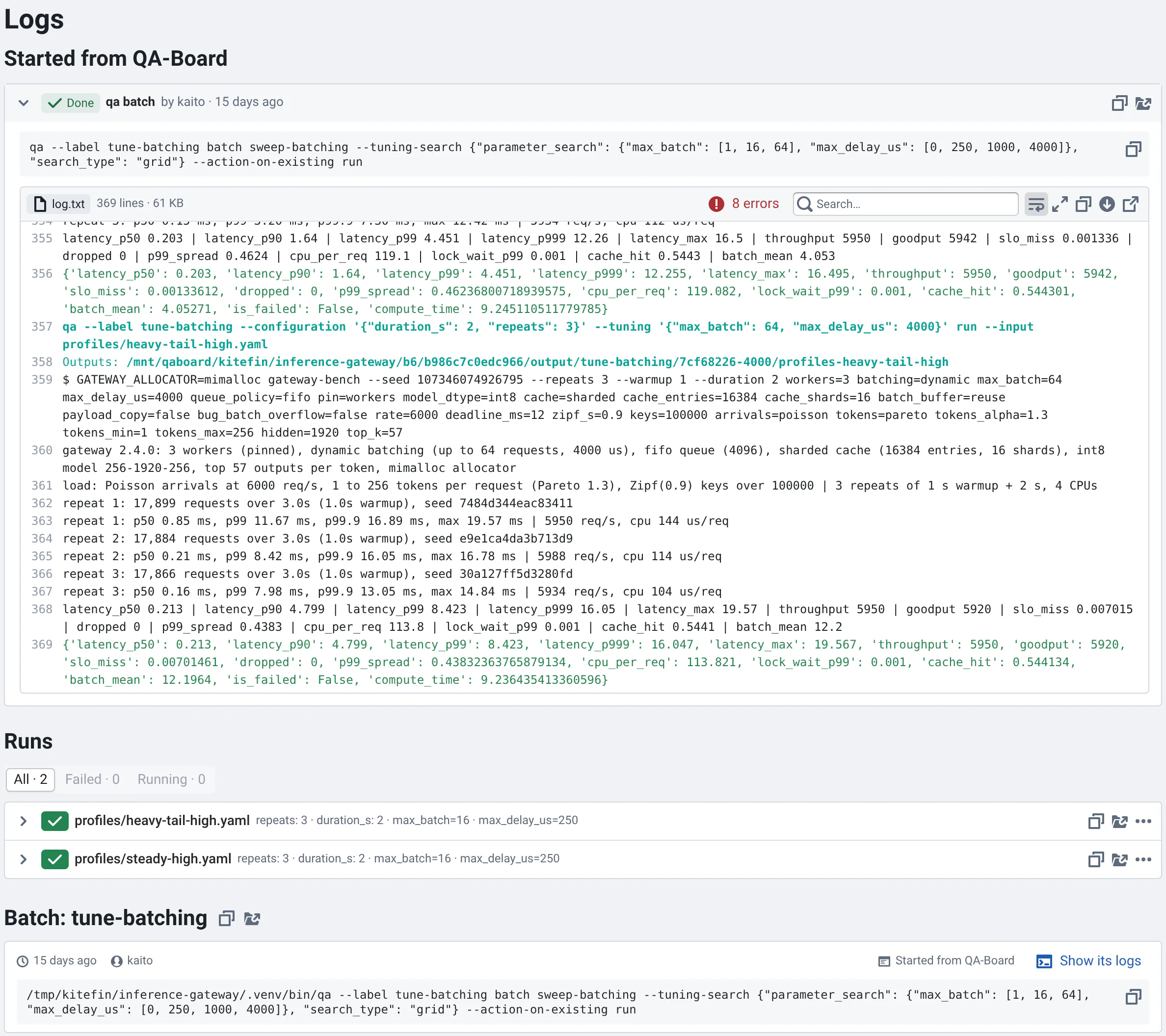Copy log.txt contents icon
The width and height of the screenshot is (1166, 1036).
1083,204
